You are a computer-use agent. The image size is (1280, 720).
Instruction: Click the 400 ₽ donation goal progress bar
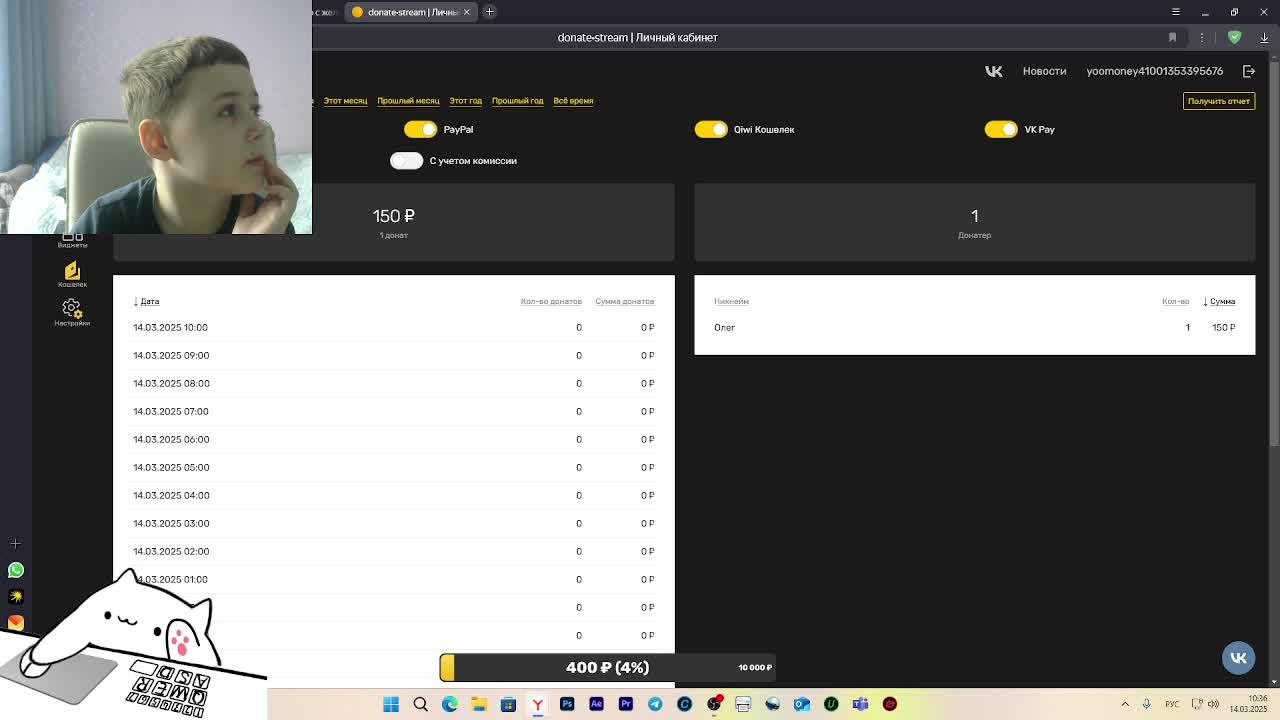pos(608,667)
